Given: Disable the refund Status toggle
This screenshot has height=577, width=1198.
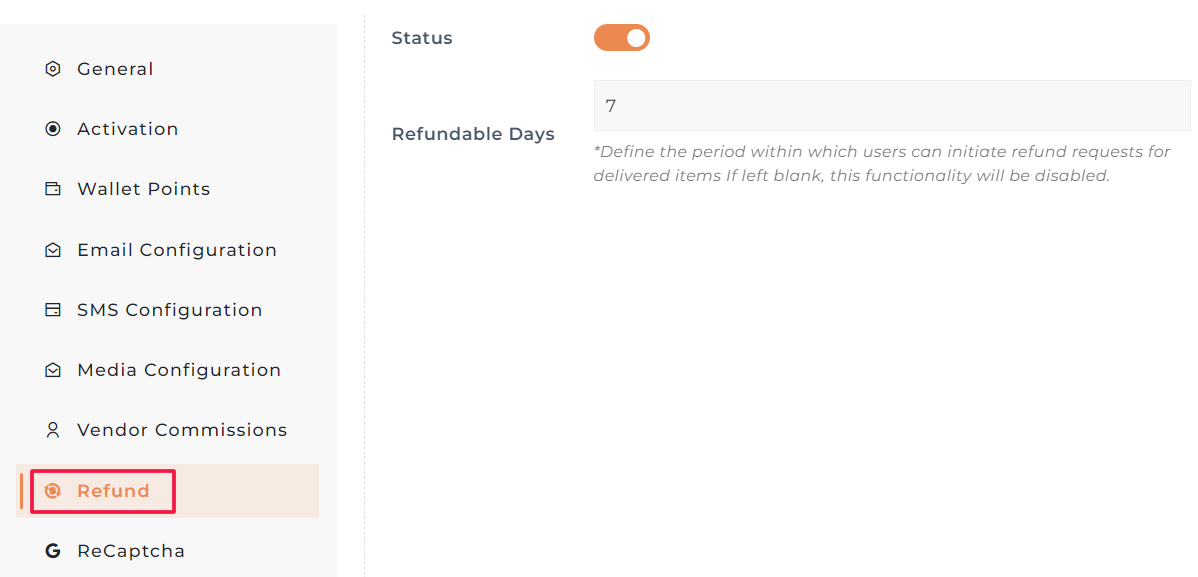Looking at the screenshot, I should pyautogui.click(x=622, y=38).
